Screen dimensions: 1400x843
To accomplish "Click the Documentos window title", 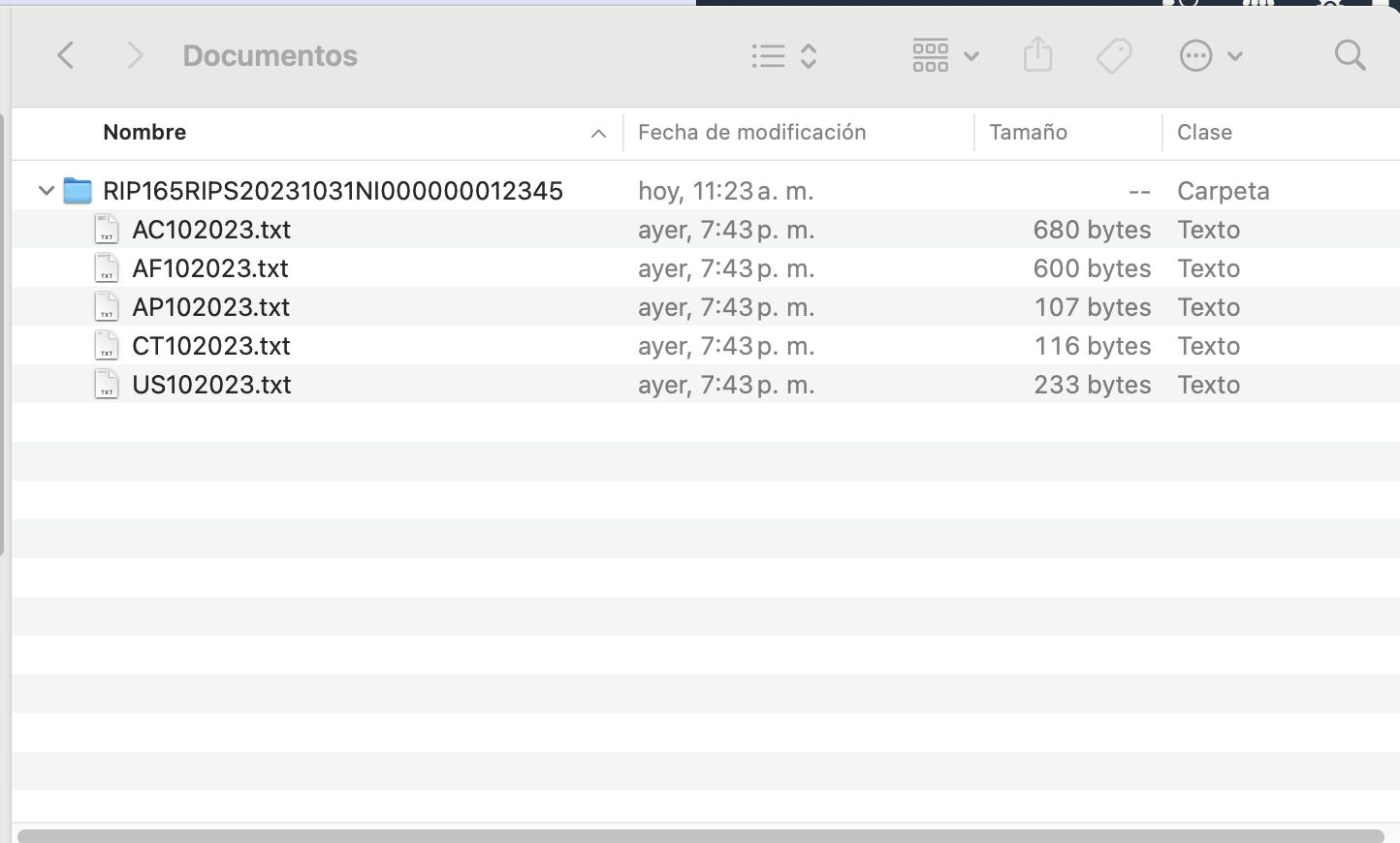I will pos(270,55).
